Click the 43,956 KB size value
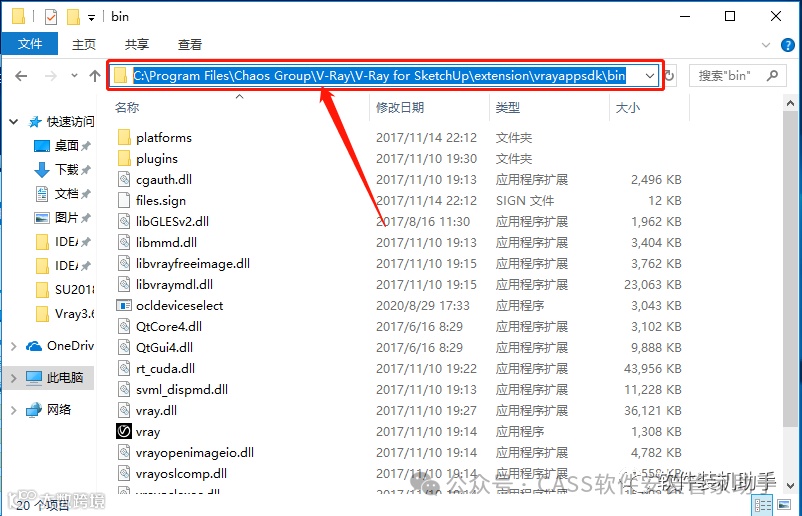The image size is (802, 516). 653,368
